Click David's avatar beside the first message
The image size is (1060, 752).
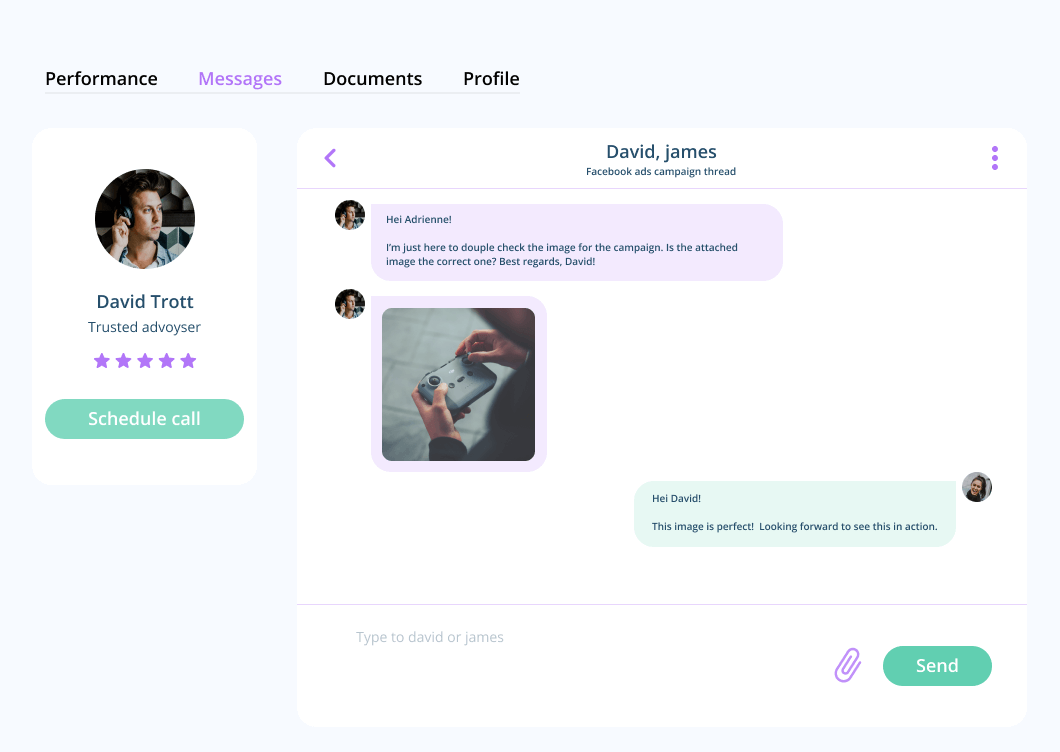tap(350, 215)
